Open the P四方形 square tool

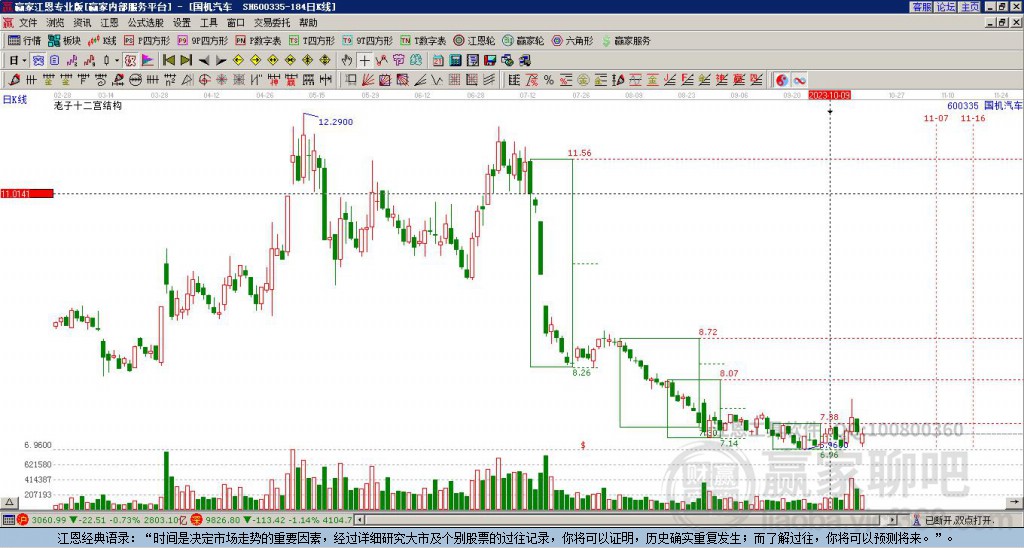[147, 40]
